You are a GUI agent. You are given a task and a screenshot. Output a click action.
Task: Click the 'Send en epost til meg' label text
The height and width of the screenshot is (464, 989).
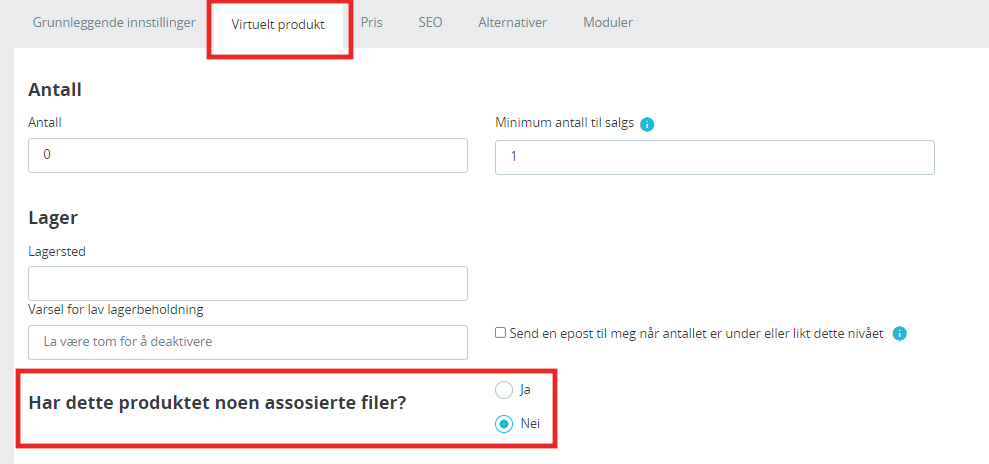pos(696,334)
